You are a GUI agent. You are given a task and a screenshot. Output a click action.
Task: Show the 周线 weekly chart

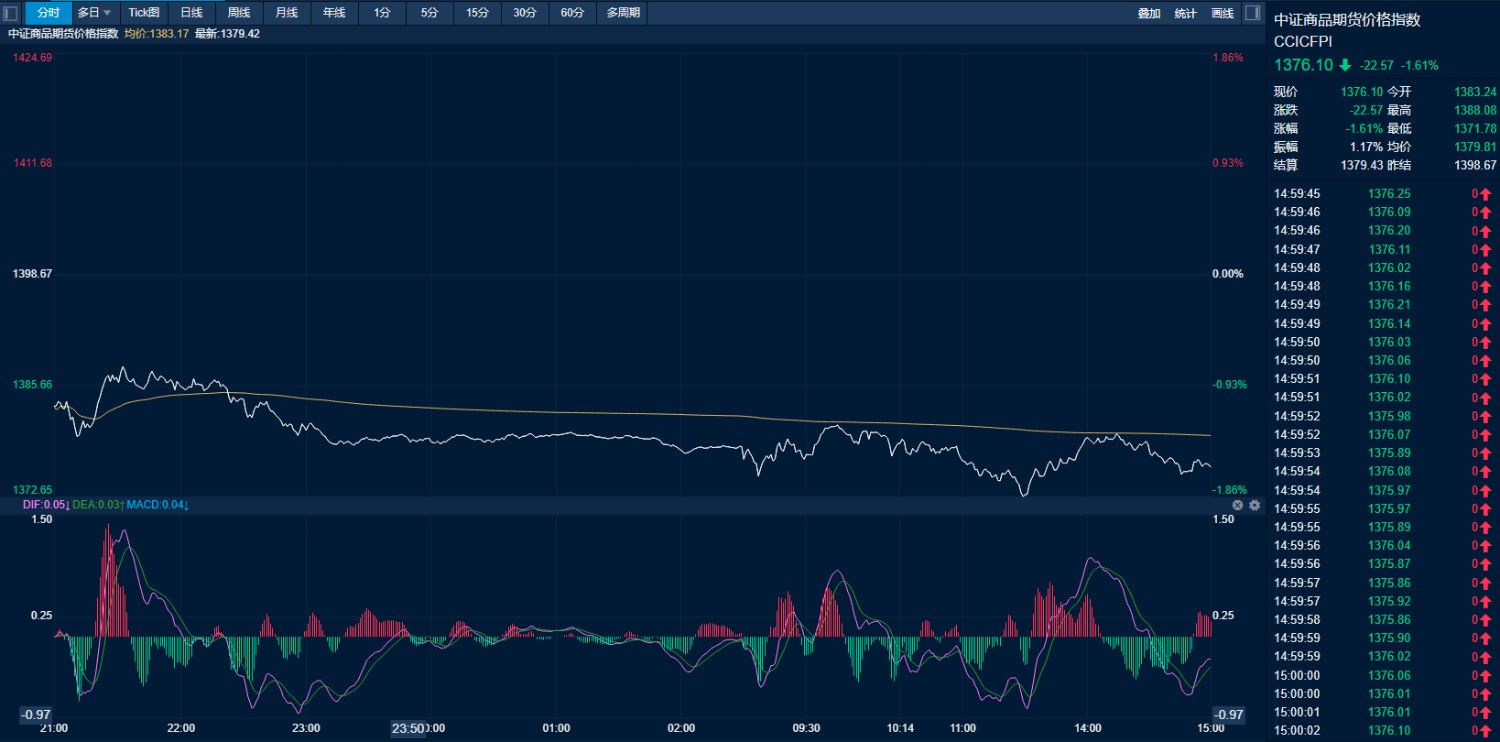click(x=239, y=13)
